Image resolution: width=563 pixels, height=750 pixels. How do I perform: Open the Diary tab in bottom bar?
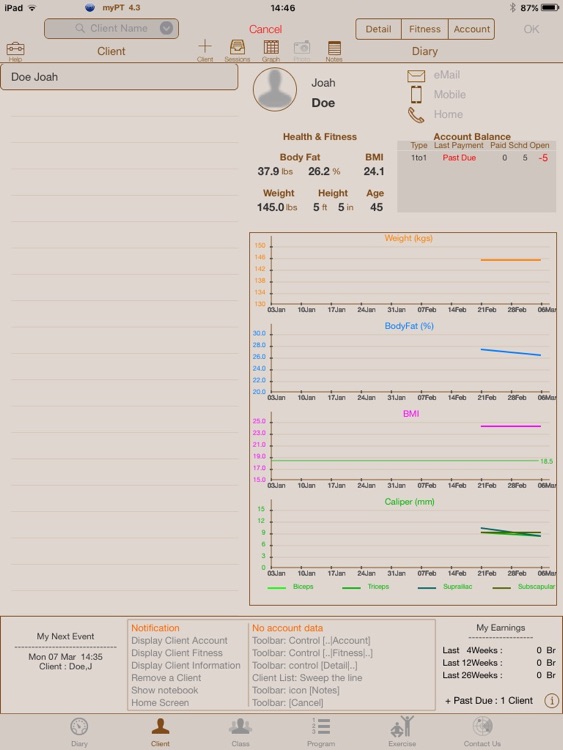[79, 732]
